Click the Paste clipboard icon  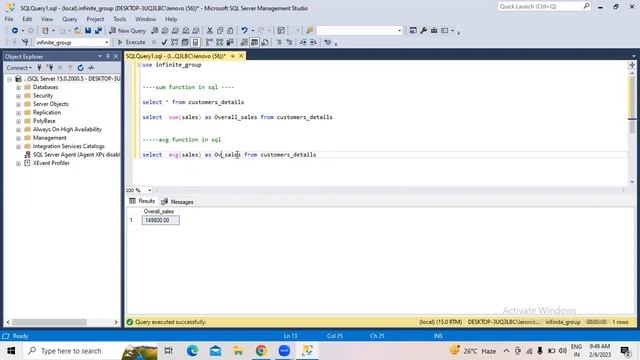[230, 31]
